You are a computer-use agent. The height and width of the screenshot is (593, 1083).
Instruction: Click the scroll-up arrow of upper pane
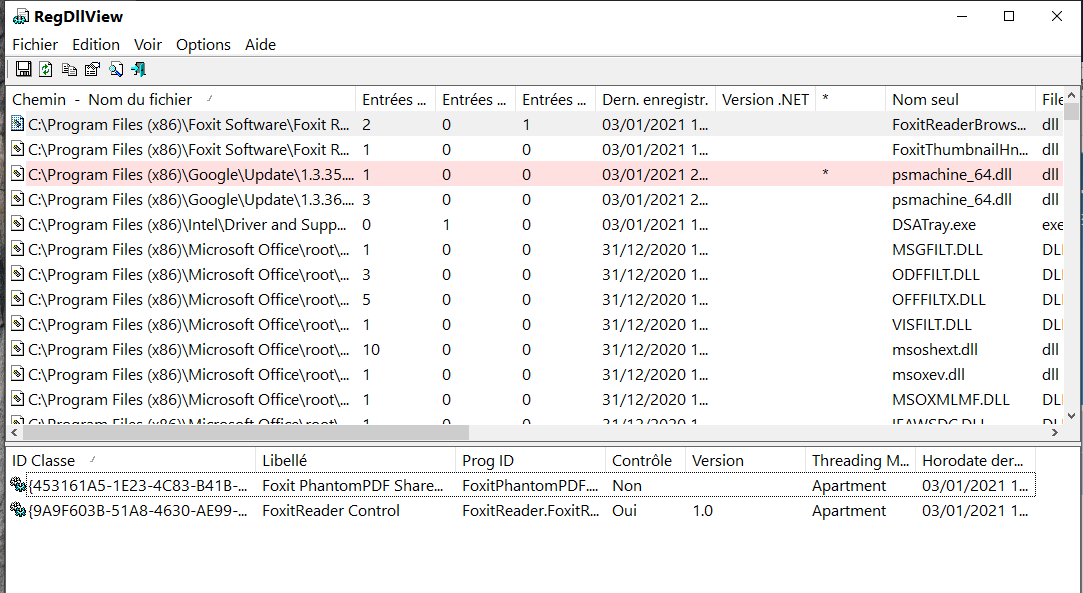pyautogui.click(x=1071, y=95)
